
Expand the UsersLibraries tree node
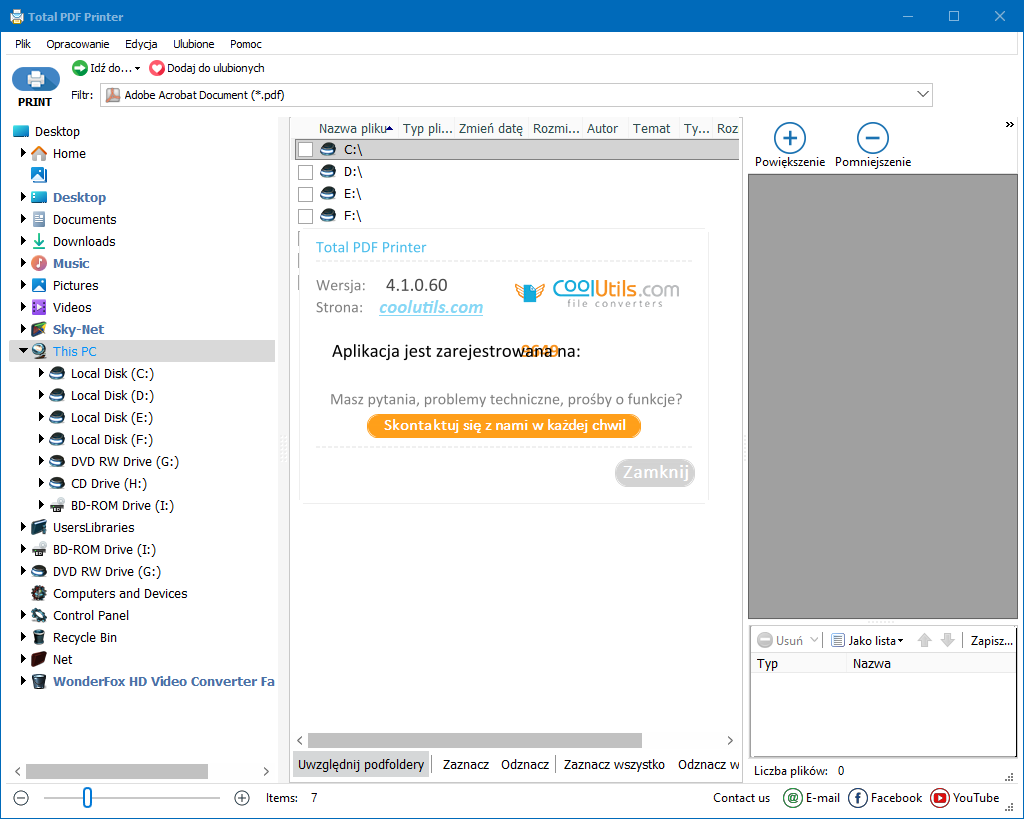point(23,527)
